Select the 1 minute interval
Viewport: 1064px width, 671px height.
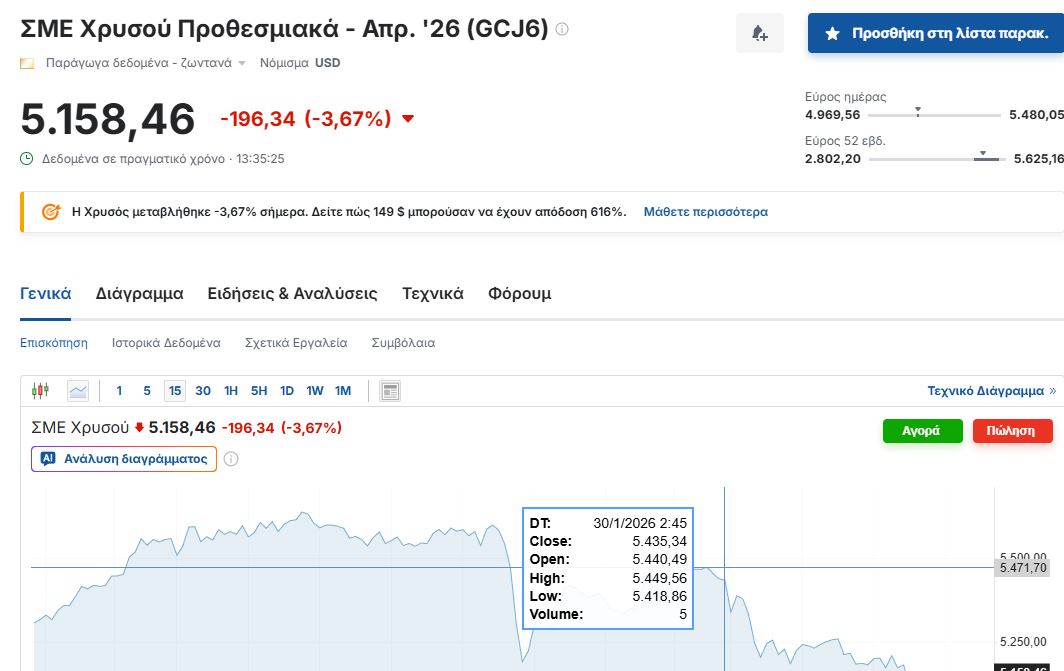coord(119,391)
